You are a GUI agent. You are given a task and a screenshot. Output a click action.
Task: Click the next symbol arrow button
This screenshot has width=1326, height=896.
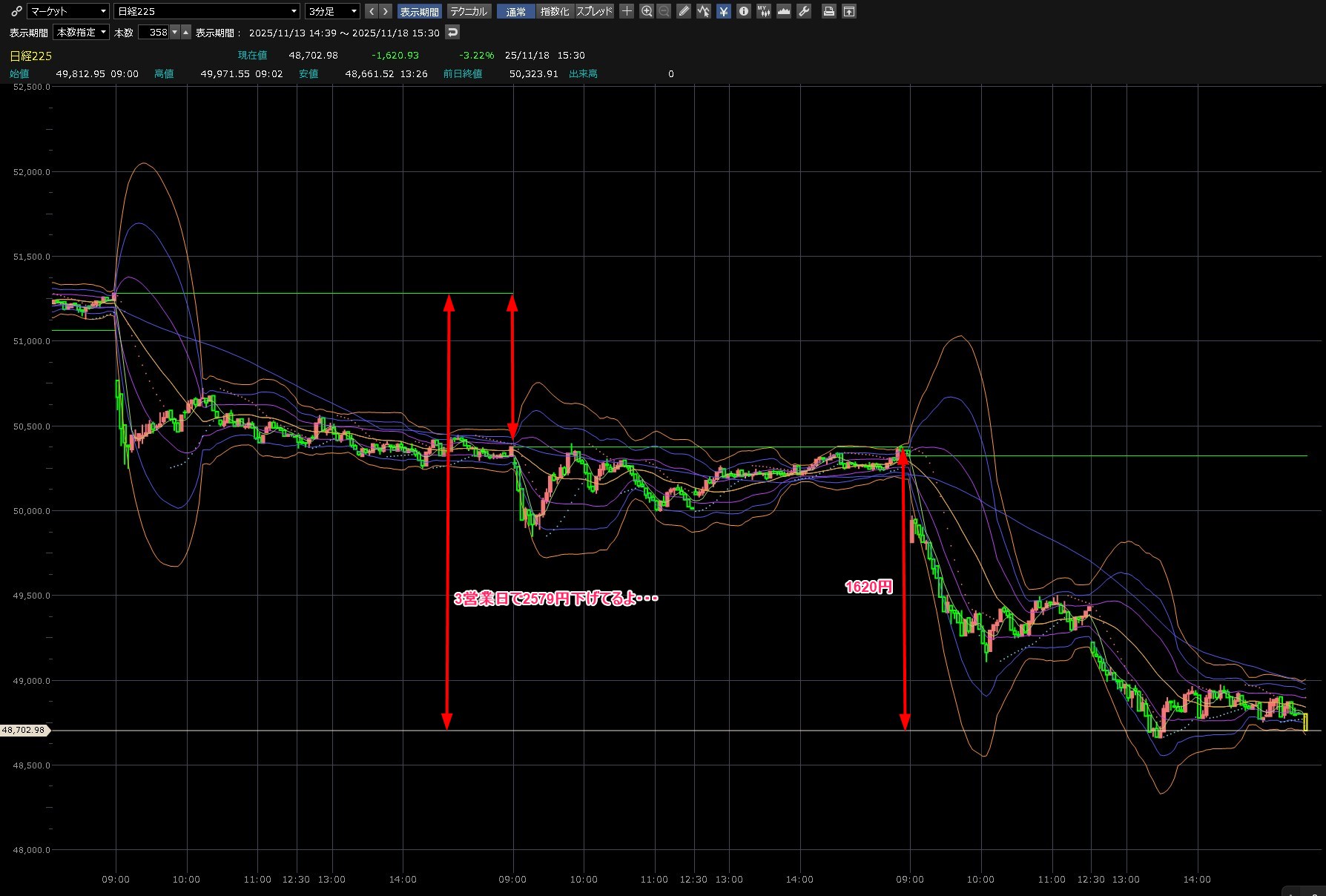[x=385, y=11]
